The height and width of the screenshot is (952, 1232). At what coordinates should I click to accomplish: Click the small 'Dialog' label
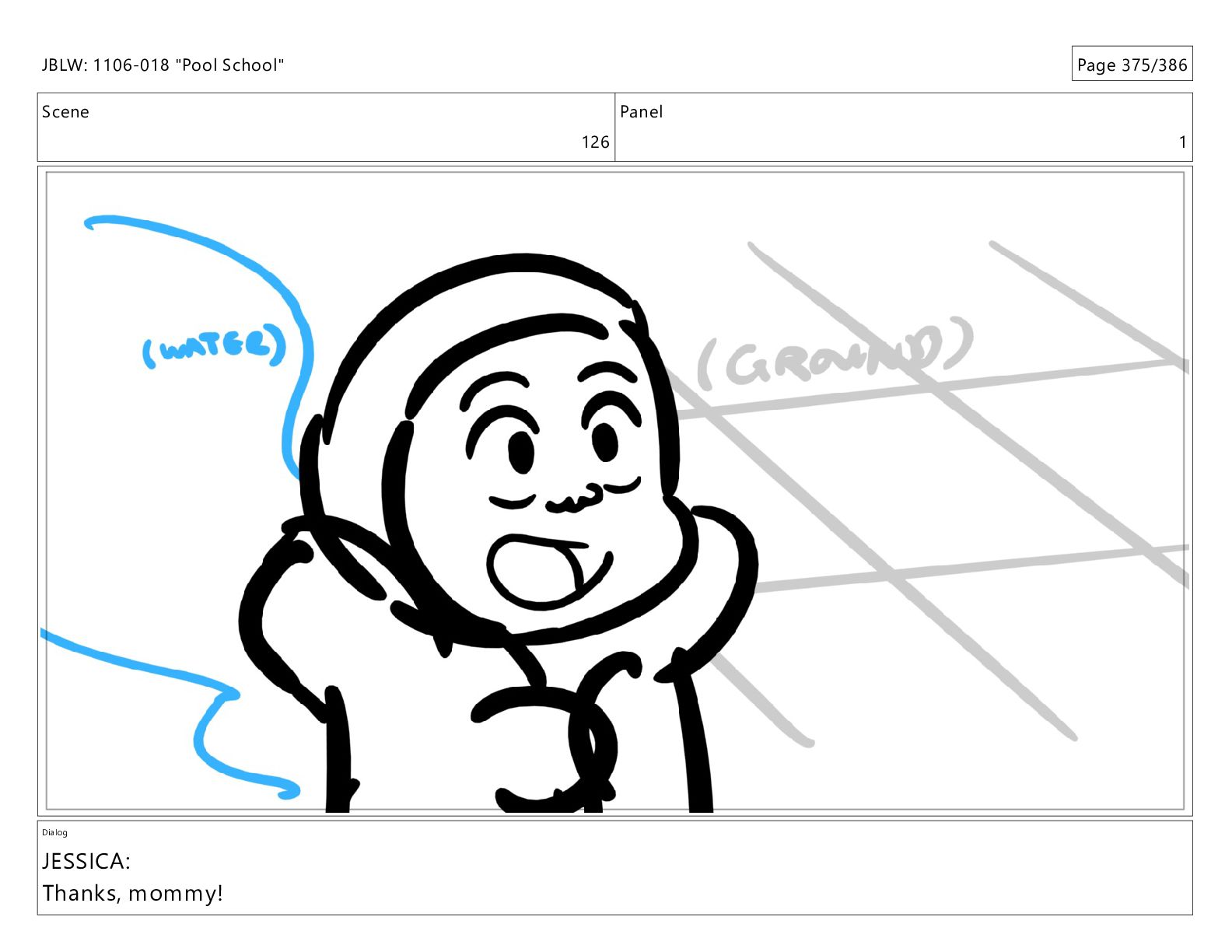[x=54, y=833]
